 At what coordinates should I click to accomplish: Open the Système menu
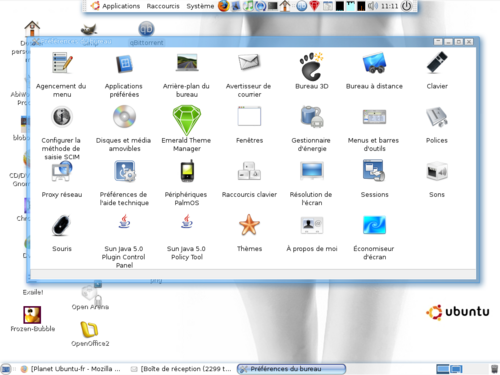click(x=200, y=6)
